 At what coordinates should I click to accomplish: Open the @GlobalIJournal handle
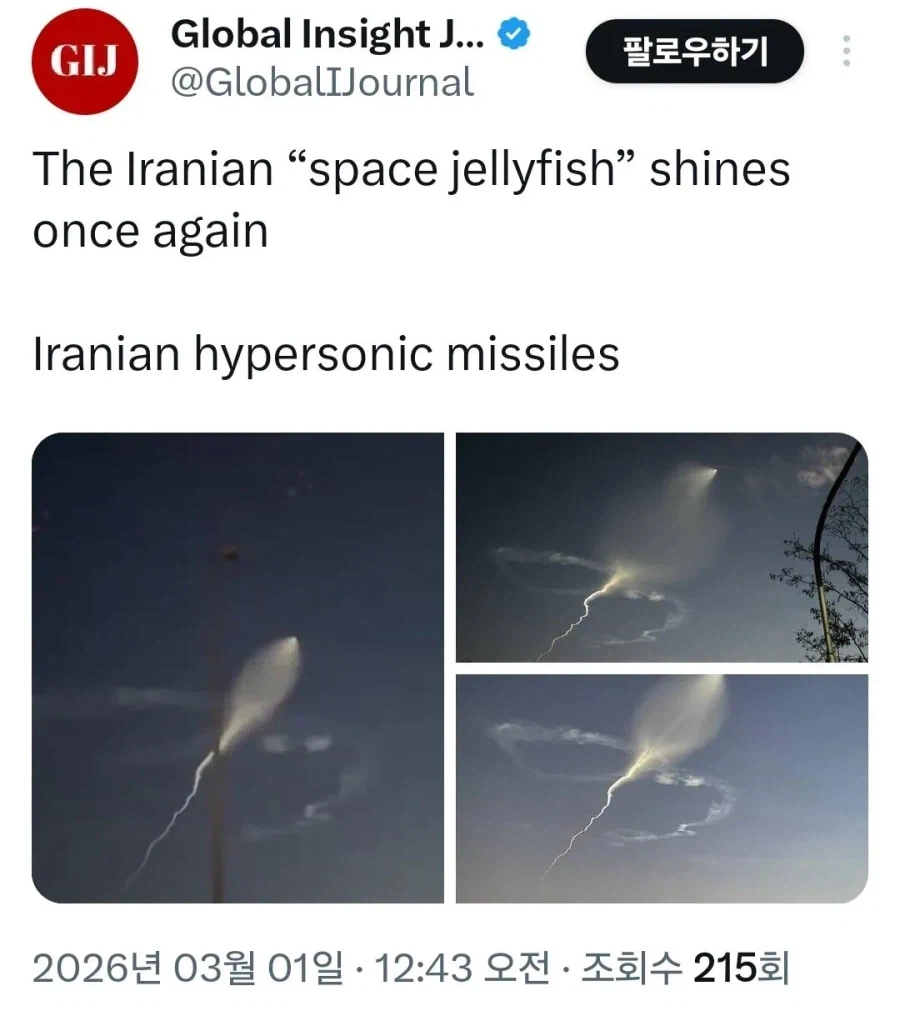pyautogui.click(x=322, y=83)
